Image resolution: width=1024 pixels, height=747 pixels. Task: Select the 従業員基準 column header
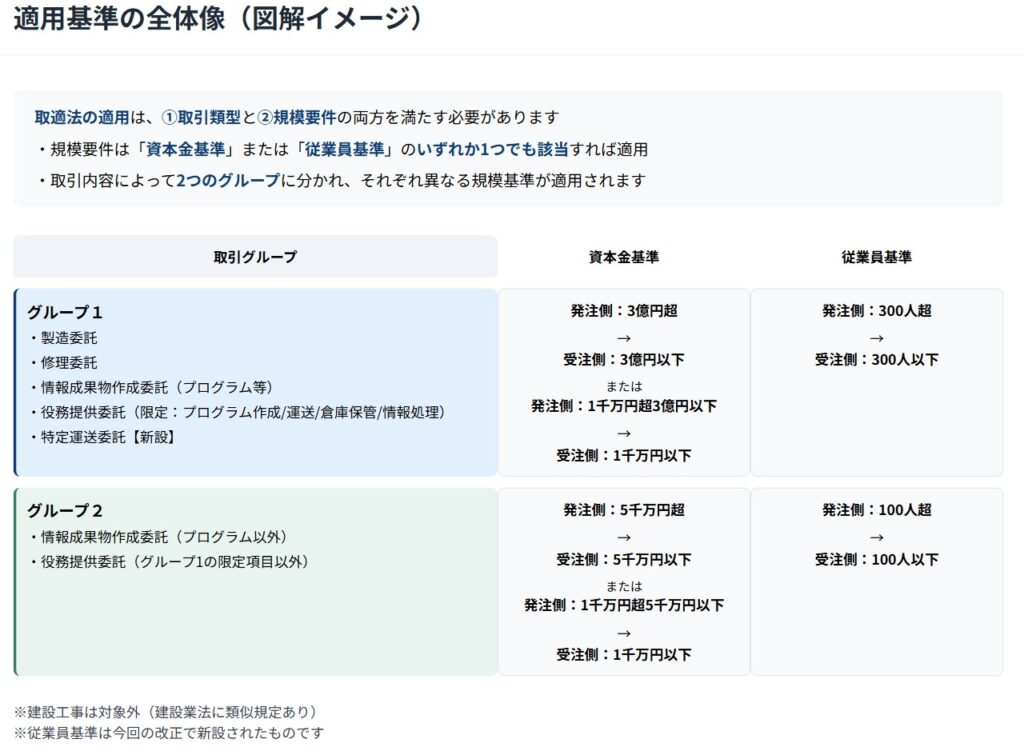(x=876, y=257)
